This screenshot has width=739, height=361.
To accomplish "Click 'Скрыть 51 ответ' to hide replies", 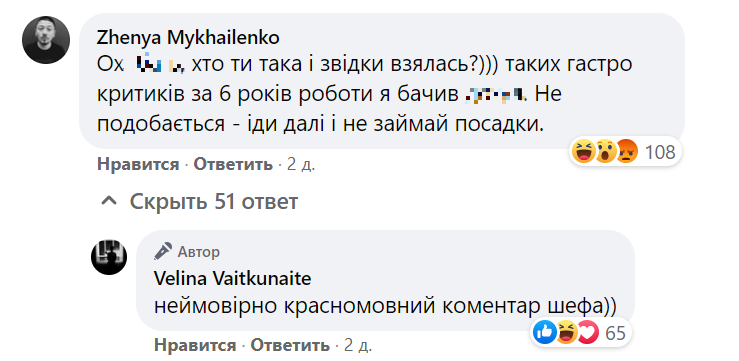I will coord(213,202).
